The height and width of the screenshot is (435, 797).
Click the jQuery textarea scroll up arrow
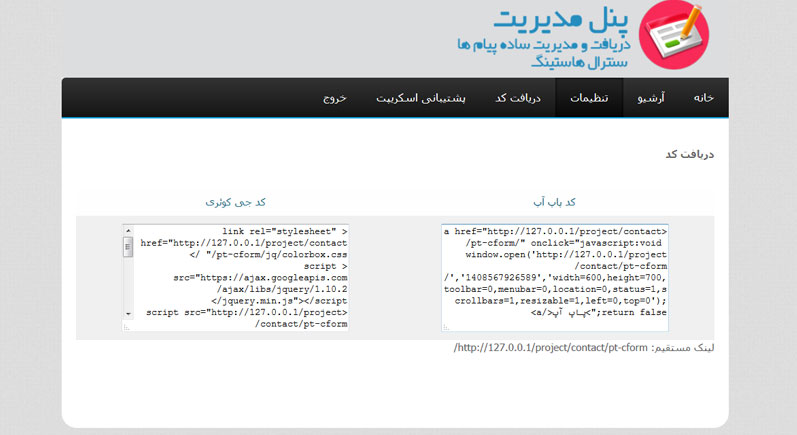tap(128, 231)
